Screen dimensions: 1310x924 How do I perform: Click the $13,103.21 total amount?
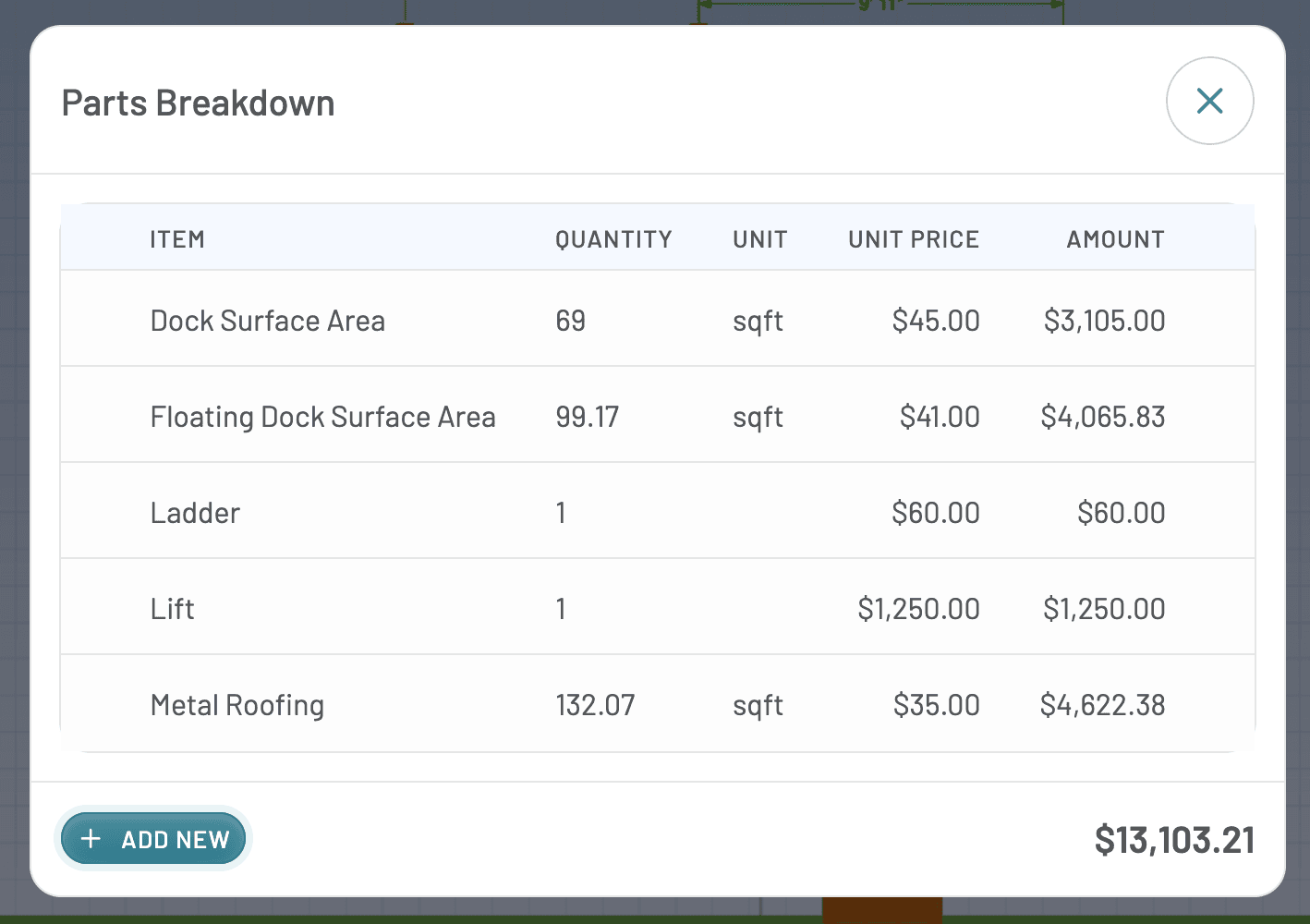(1174, 840)
